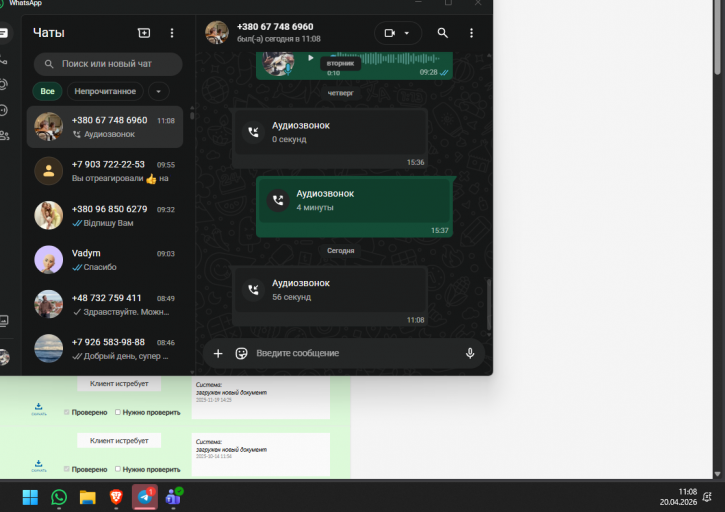Viewport: 725px width, 512px height.
Task: Click the 0 секунд call icon
Action: click(x=253, y=132)
